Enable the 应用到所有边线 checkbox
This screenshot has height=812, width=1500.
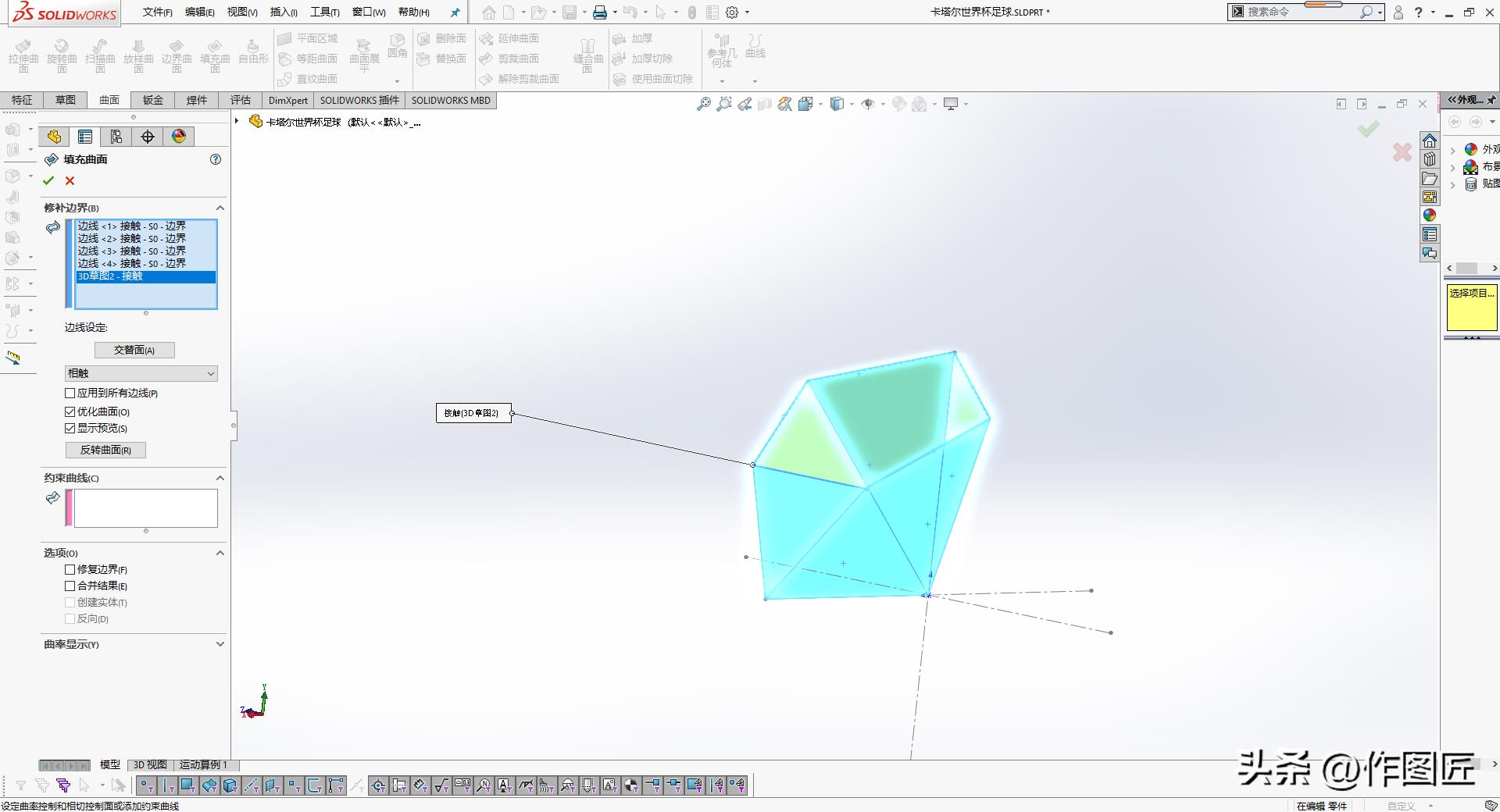[x=70, y=394]
